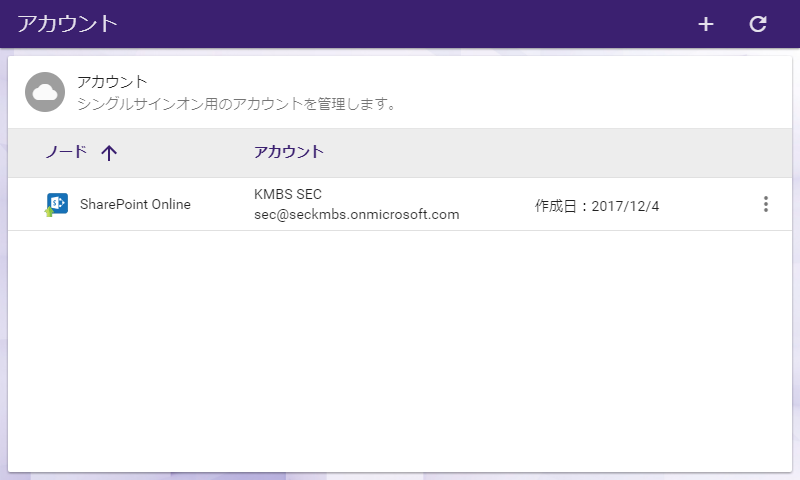Viewport: 800px width, 480px height.
Task: Click the アカウント title in purple header
Action: click(x=67, y=24)
